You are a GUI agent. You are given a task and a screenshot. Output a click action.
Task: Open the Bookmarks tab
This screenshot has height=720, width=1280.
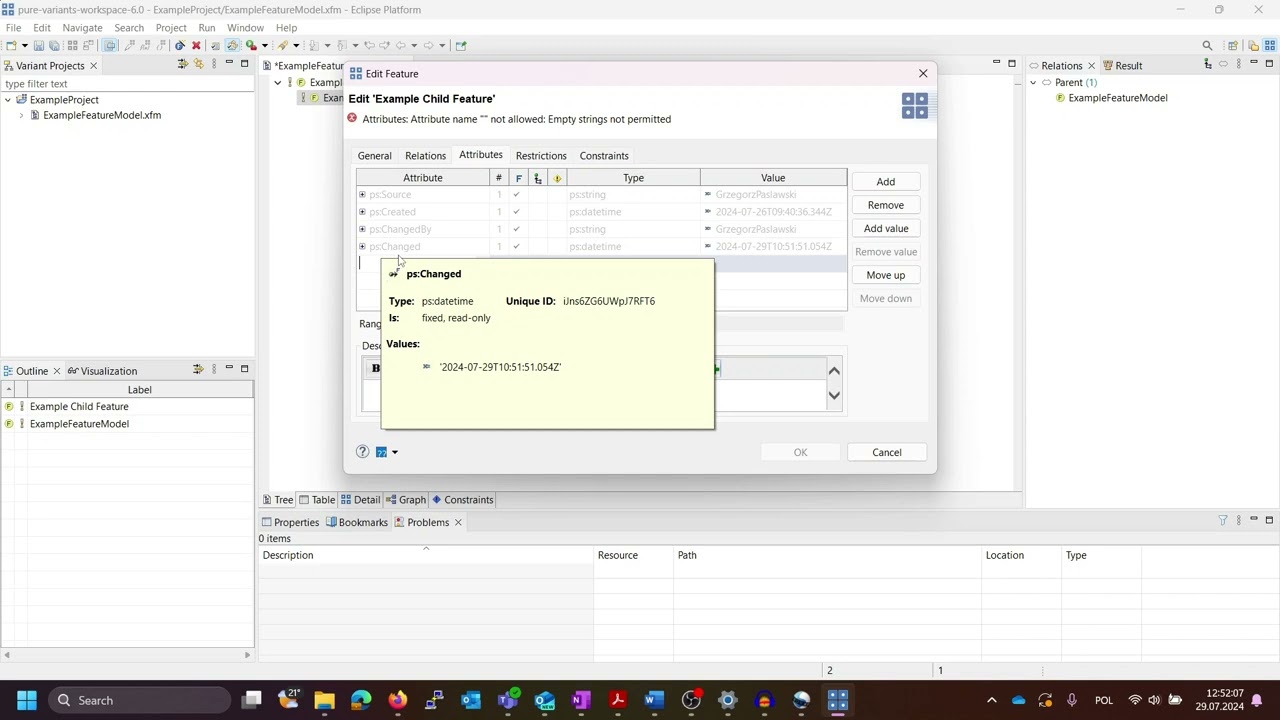(x=356, y=522)
